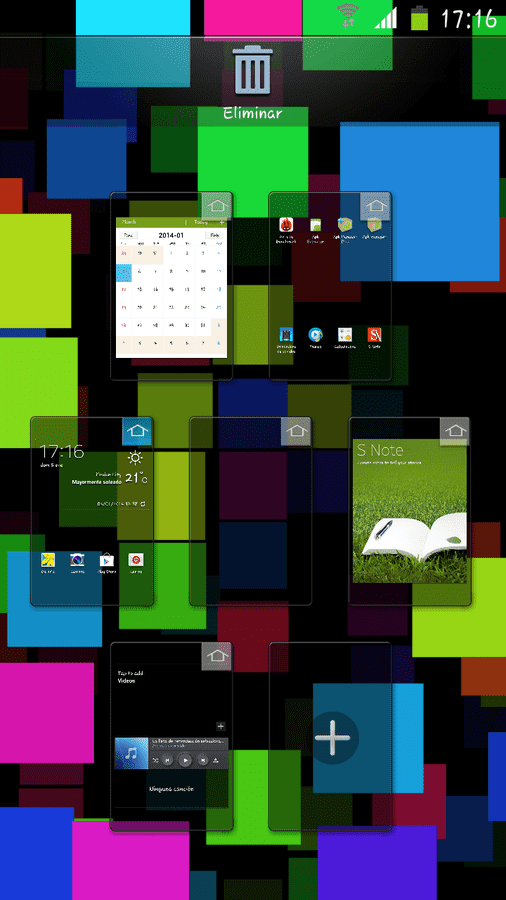Tap the 17:16 status bar clock
The image size is (506, 900).
click(x=469, y=18)
